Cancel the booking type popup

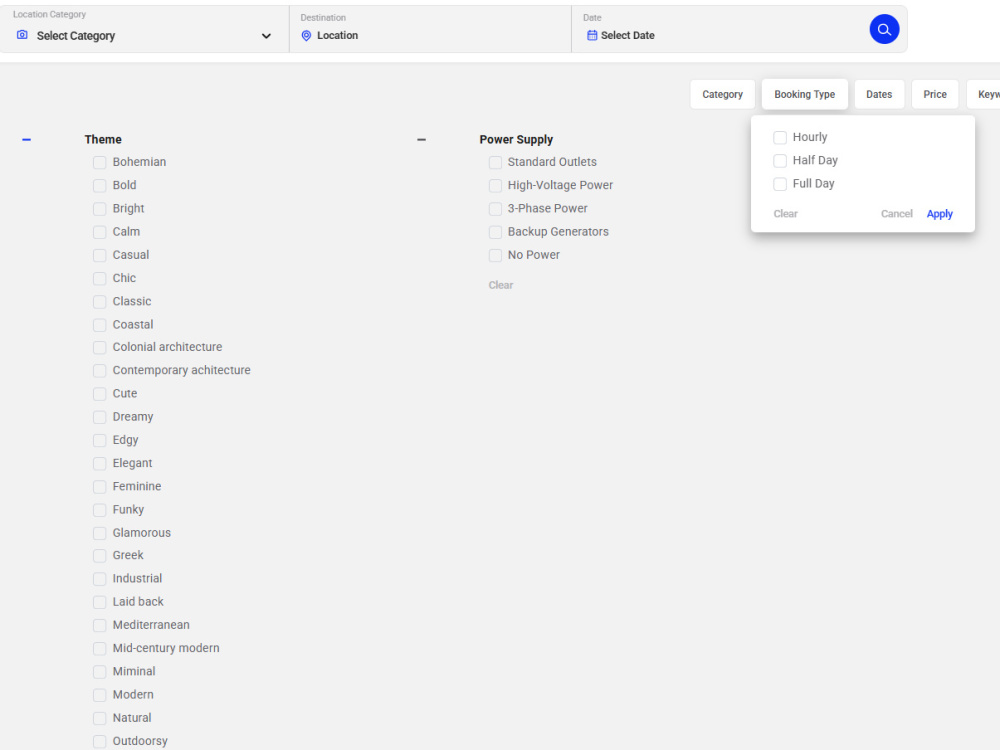pos(896,214)
